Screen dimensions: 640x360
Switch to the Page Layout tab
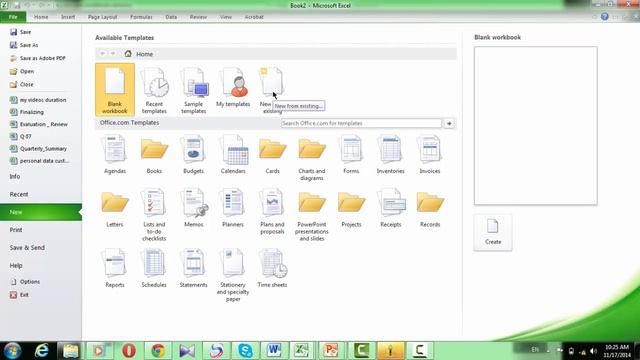click(102, 17)
